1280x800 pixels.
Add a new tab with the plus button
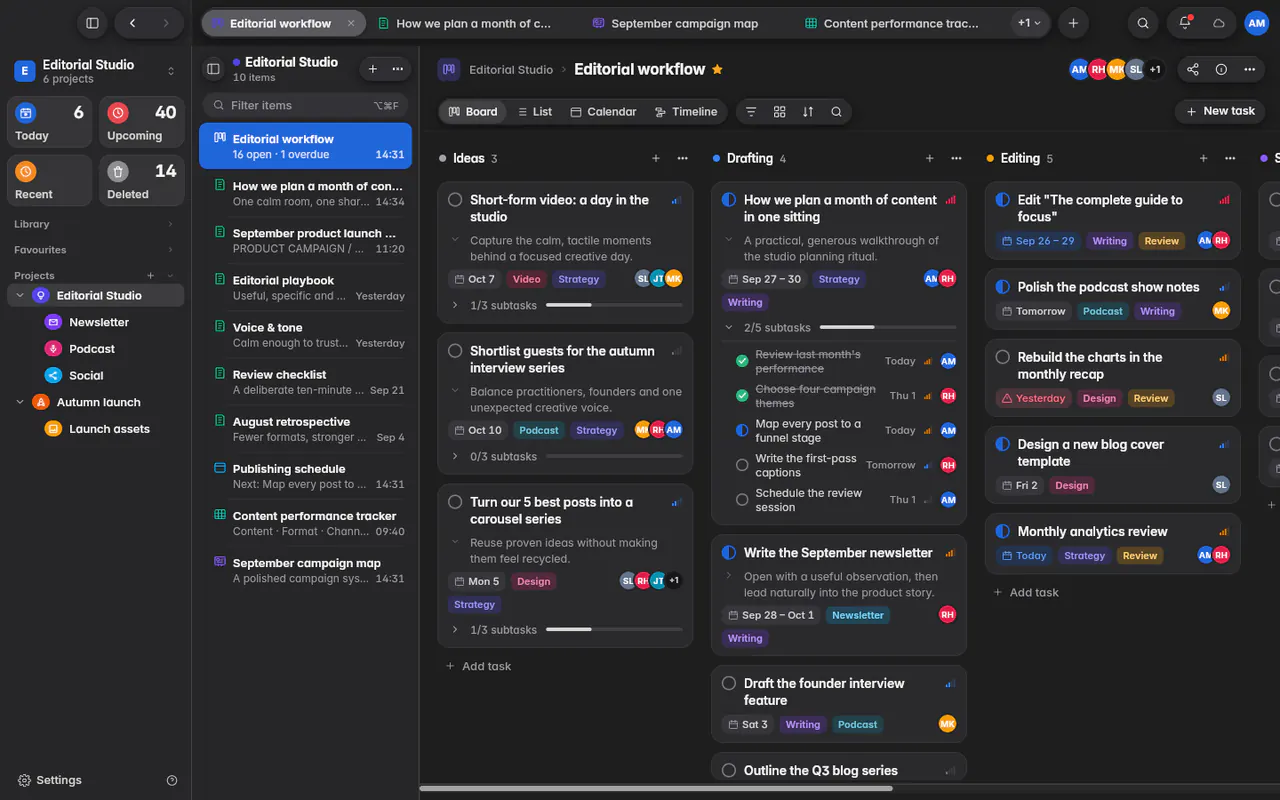pos(1073,23)
